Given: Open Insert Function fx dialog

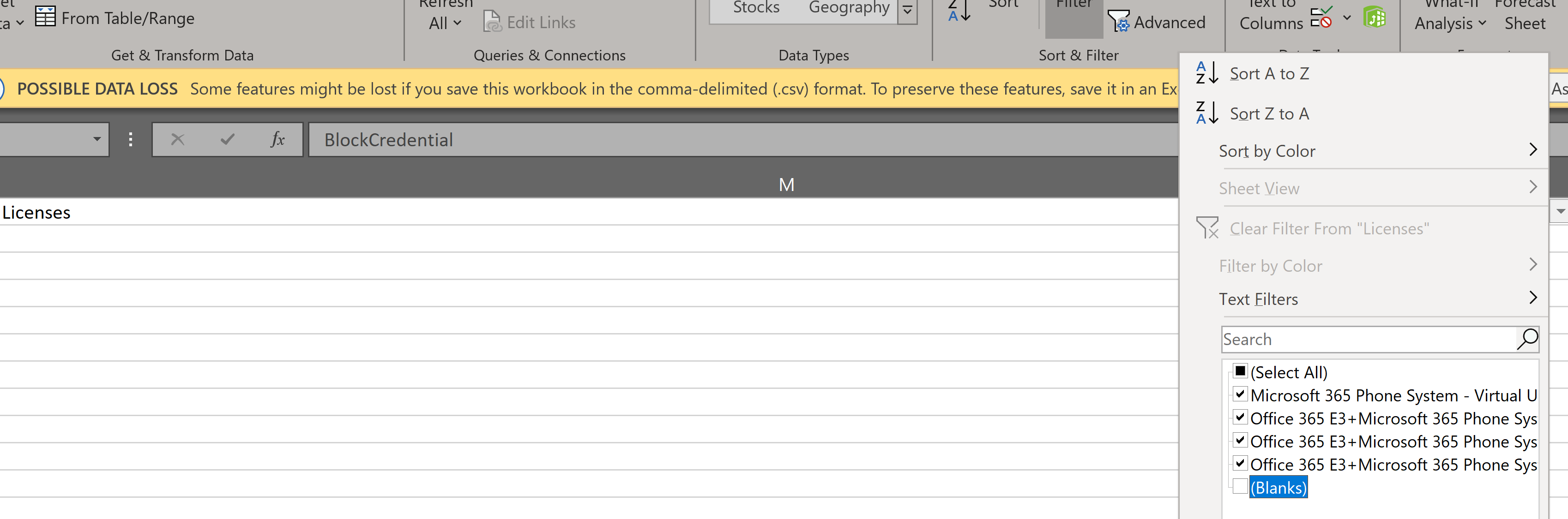Looking at the screenshot, I should (277, 139).
